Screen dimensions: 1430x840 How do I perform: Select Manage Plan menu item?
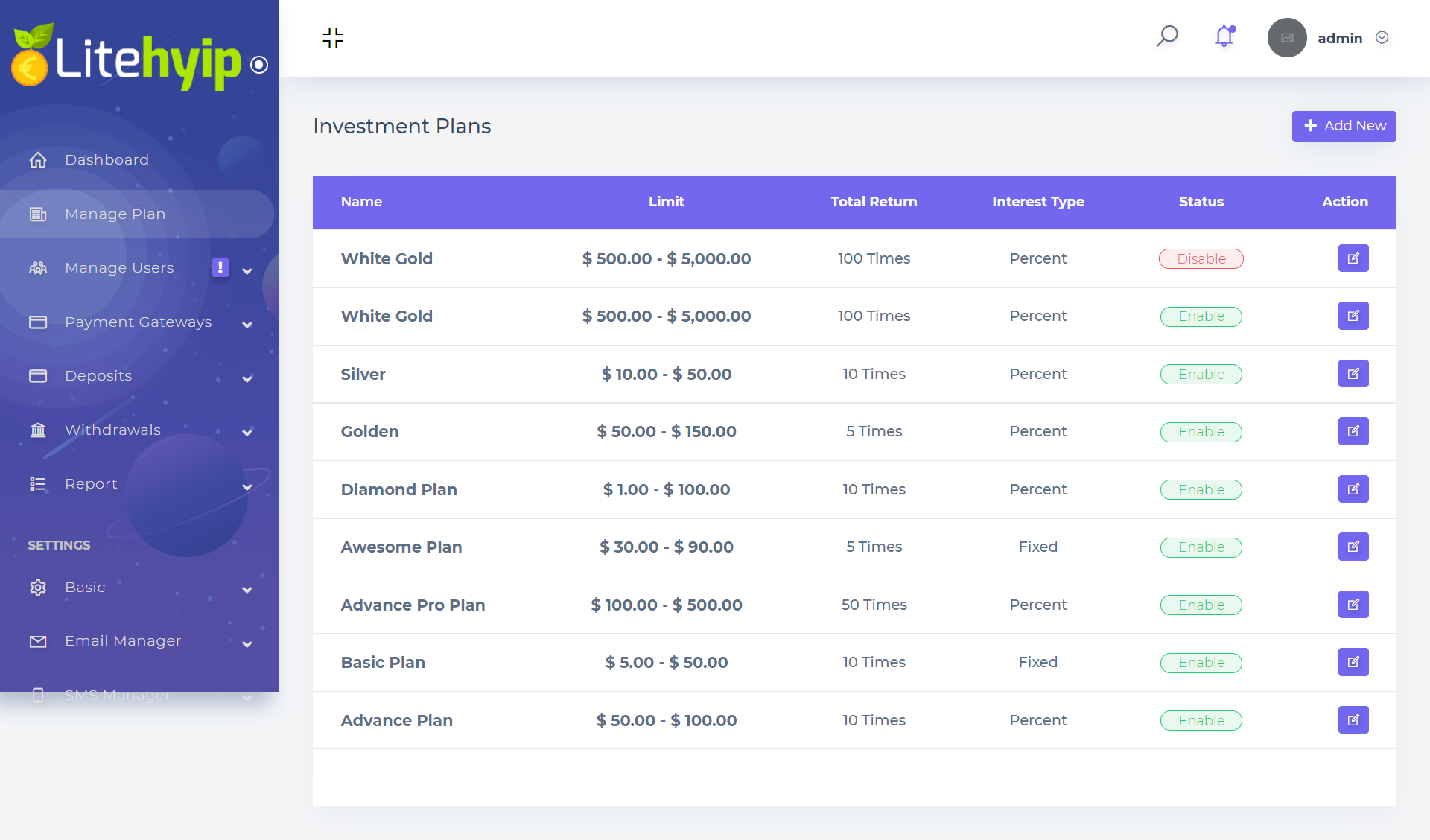click(115, 214)
